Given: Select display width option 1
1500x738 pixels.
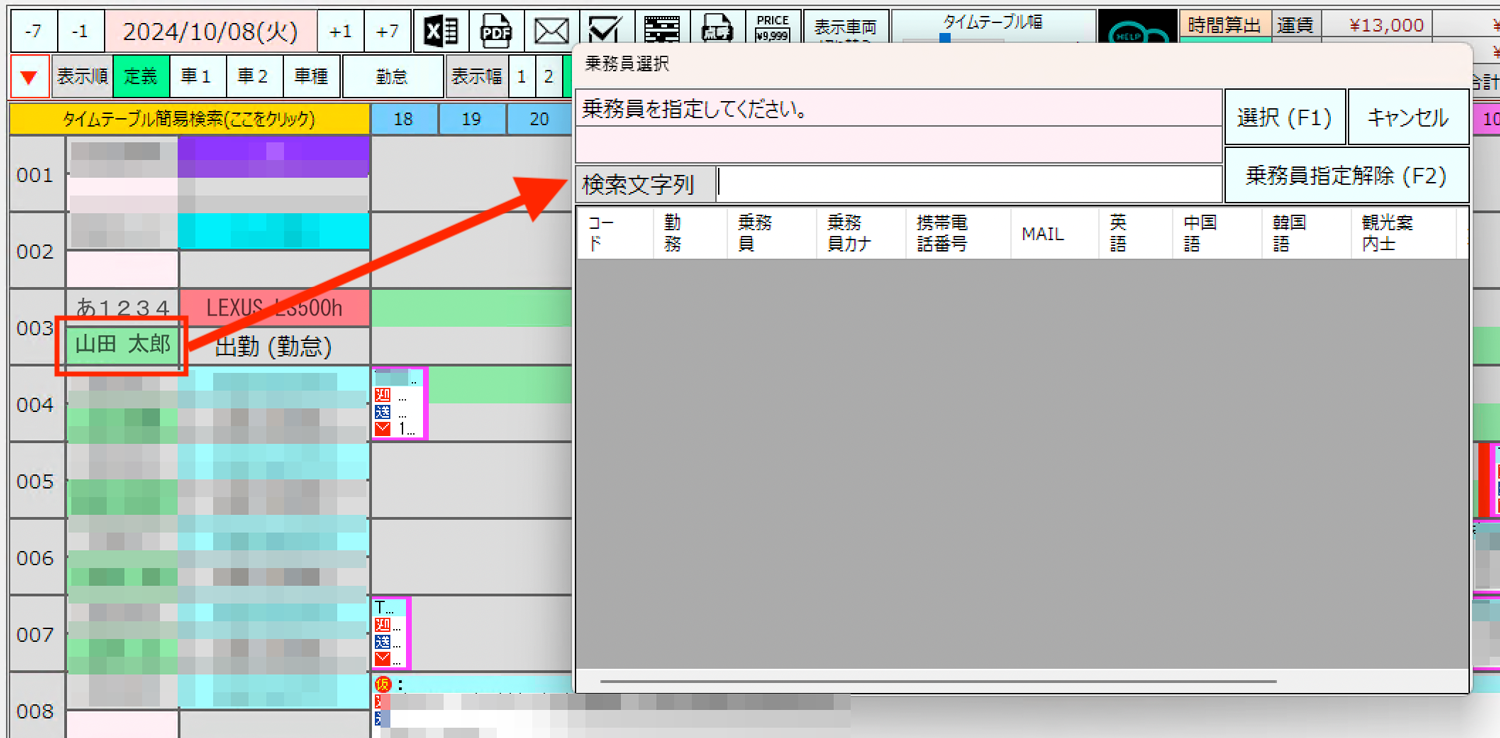Looking at the screenshot, I should click(x=522, y=75).
